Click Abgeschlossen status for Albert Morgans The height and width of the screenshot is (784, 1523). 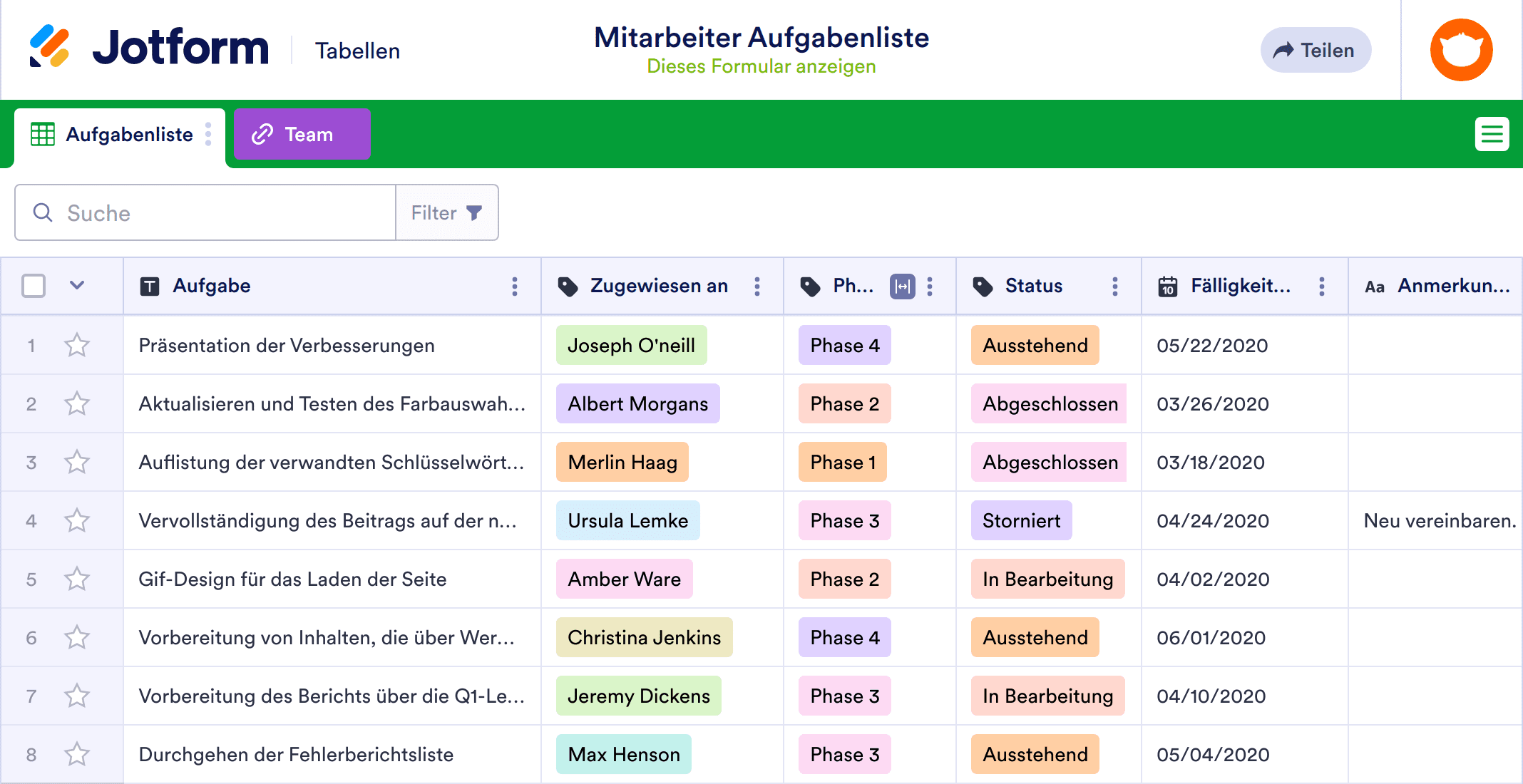[x=1049, y=404]
